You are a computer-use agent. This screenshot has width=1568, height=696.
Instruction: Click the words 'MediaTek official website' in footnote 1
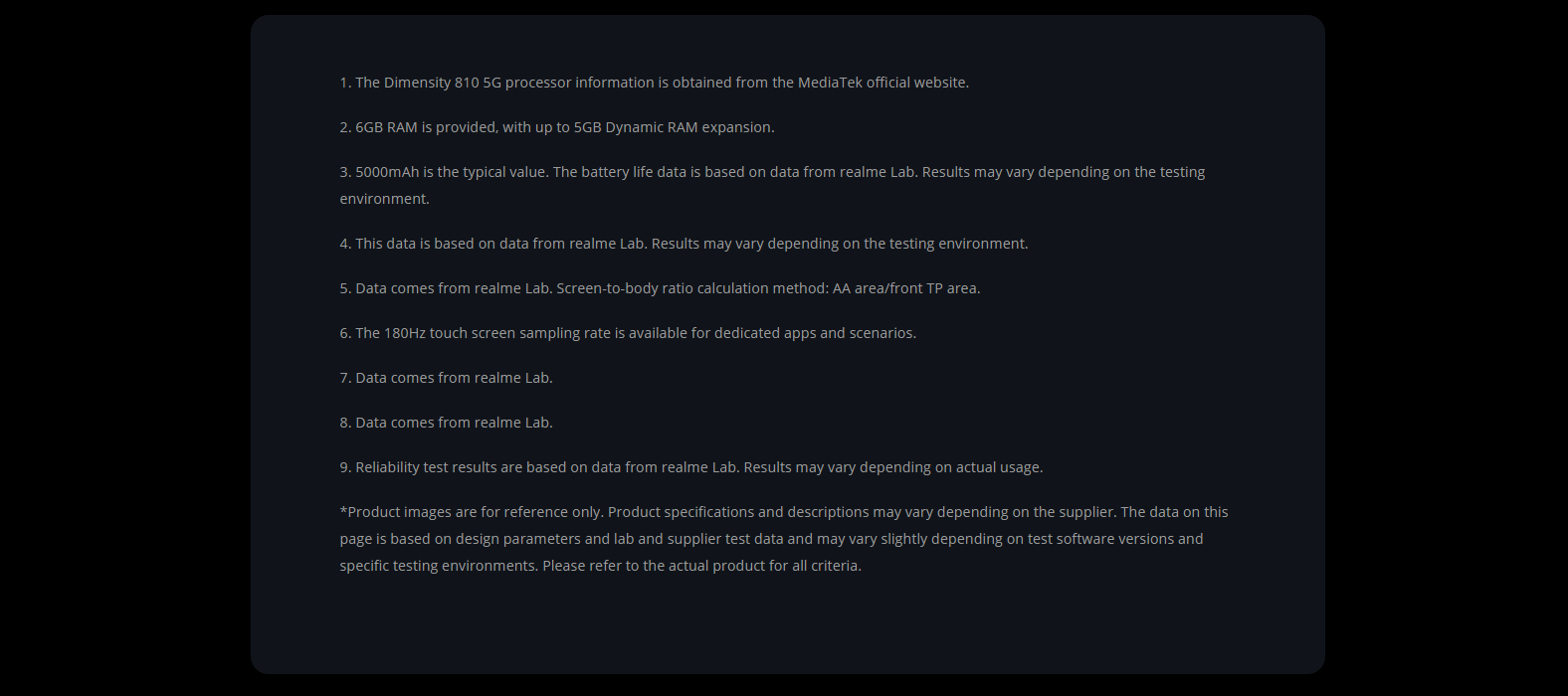point(883,83)
